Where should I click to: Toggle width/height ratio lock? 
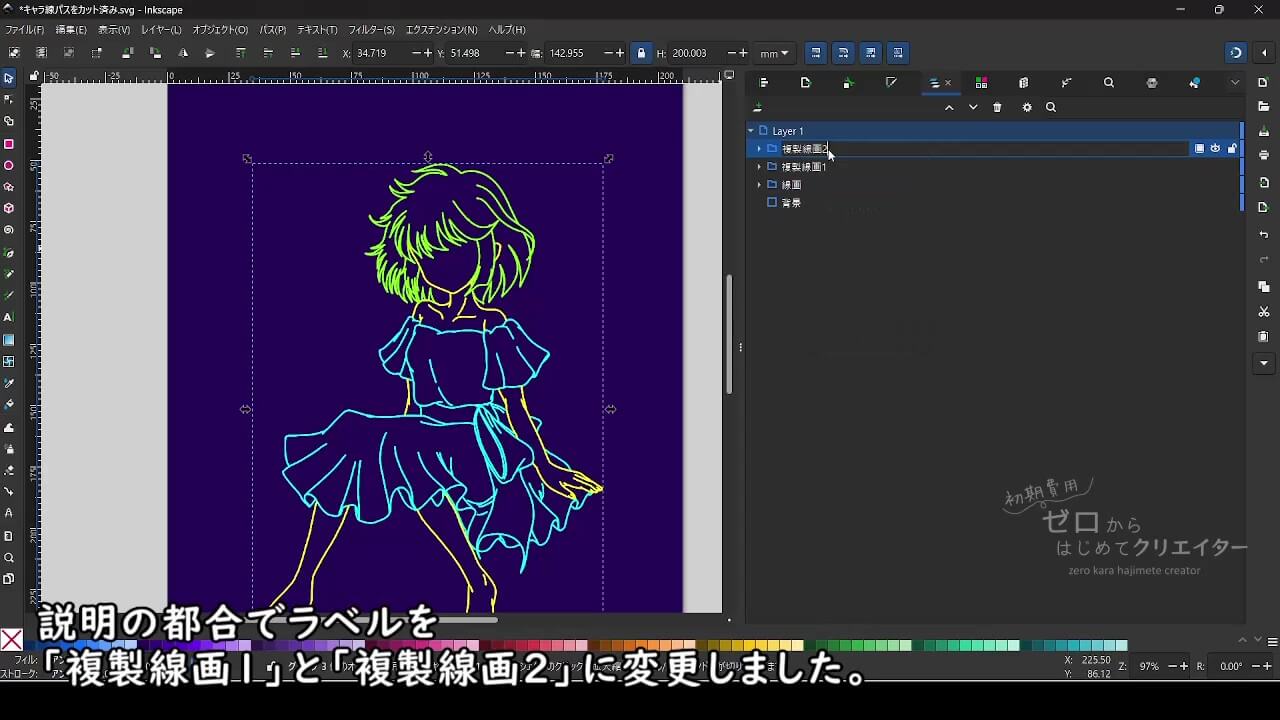641,53
